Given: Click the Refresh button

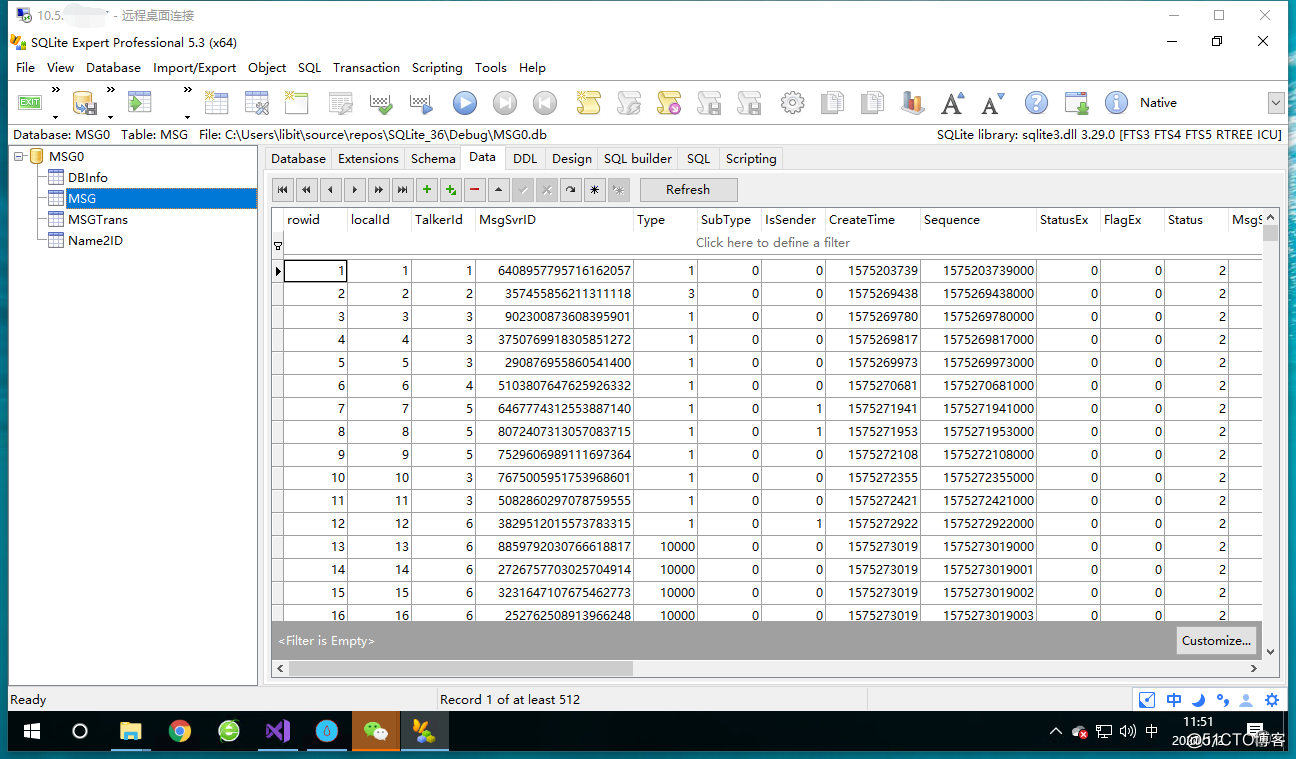Looking at the screenshot, I should click(688, 189).
